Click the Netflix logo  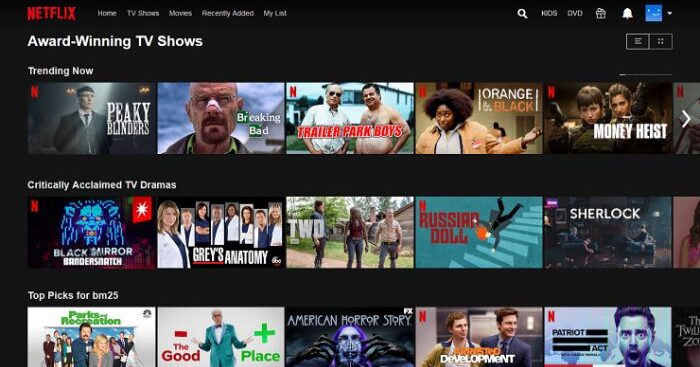pos(51,13)
